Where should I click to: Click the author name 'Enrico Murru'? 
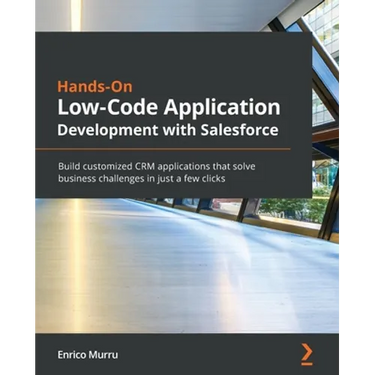(x=88, y=355)
